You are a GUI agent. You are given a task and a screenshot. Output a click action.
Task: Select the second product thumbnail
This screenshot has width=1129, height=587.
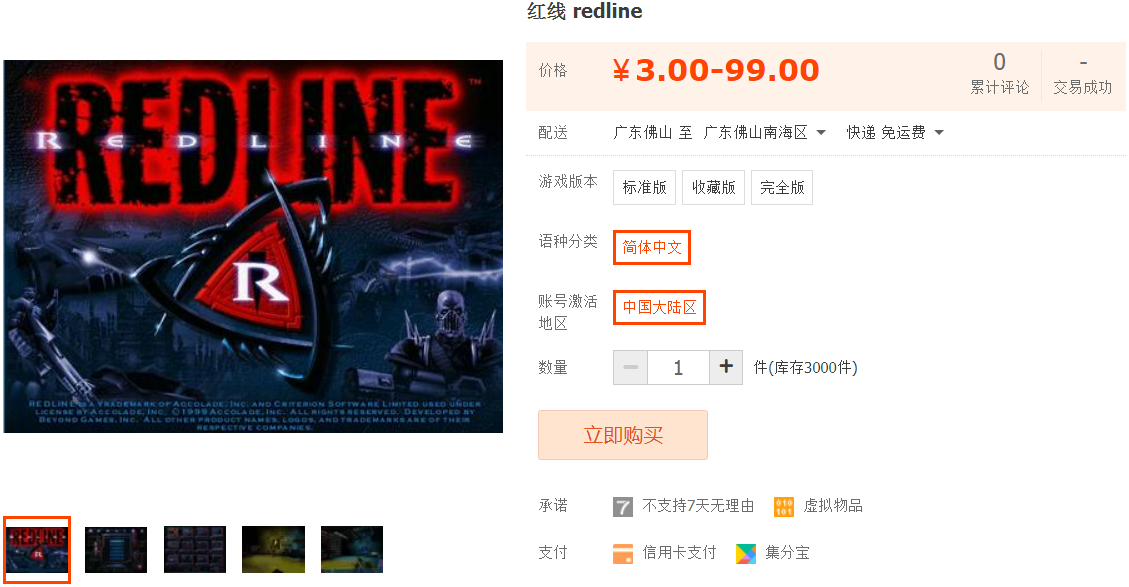(x=116, y=550)
